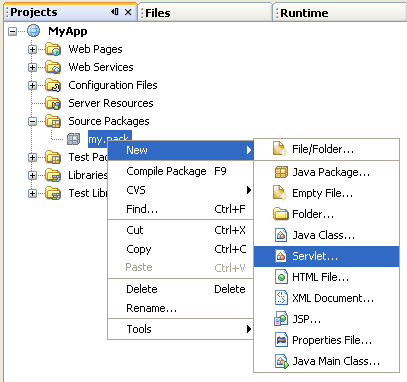Click the Libraries folder icon

(x=53, y=175)
